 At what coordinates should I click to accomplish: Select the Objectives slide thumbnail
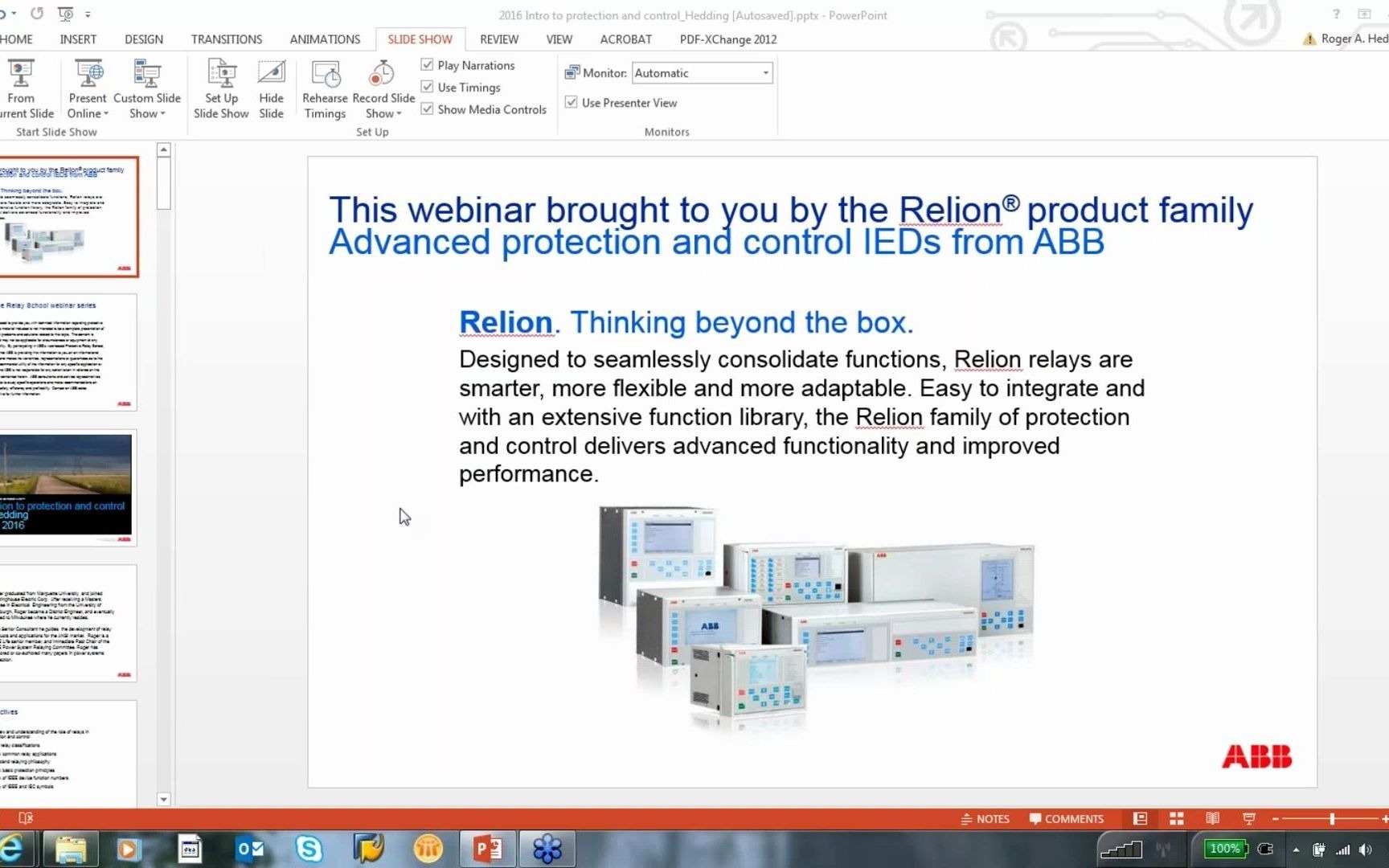pos(68,754)
